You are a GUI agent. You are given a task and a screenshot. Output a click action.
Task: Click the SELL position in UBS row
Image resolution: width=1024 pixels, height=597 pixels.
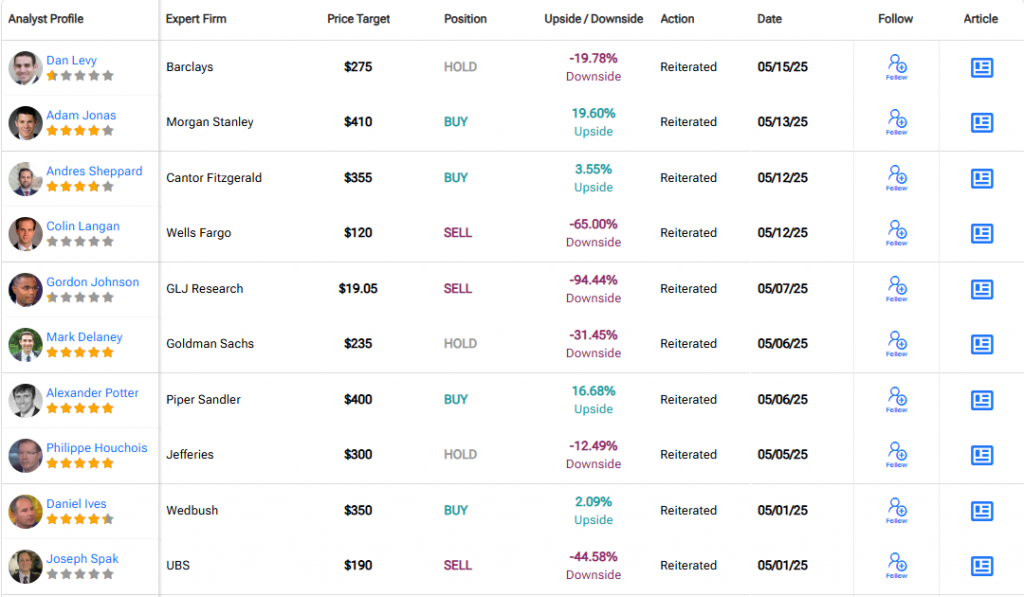[x=458, y=566]
